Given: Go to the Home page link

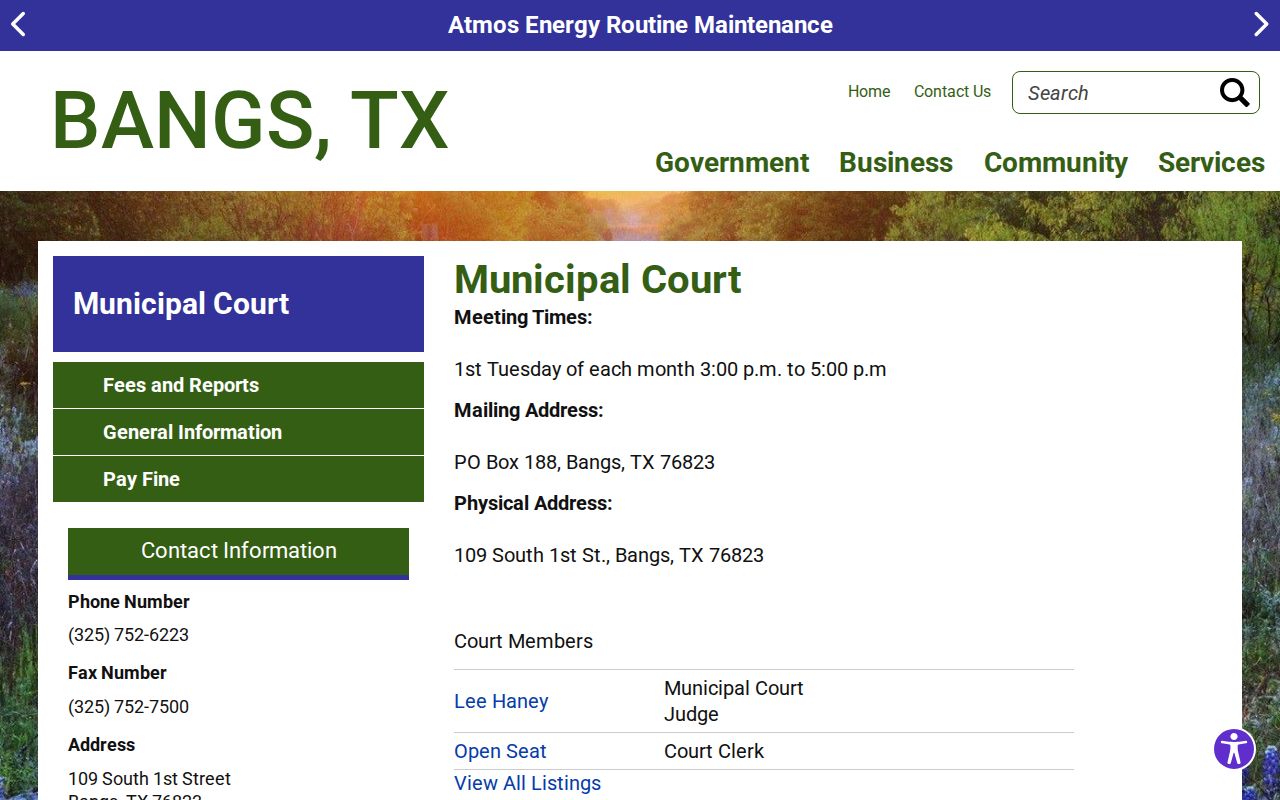Looking at the screenshot, I should (x=869, y=91).
